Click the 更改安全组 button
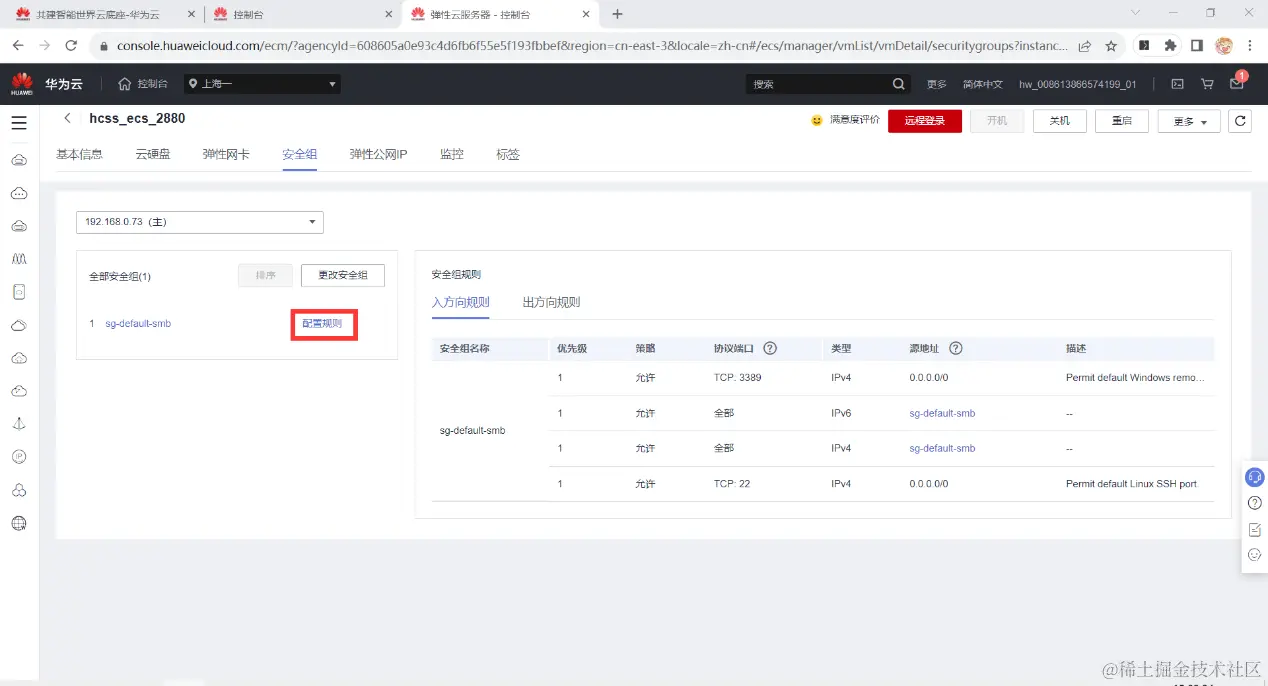Viewport: 1268px width, 686px height. pos(343,275)
